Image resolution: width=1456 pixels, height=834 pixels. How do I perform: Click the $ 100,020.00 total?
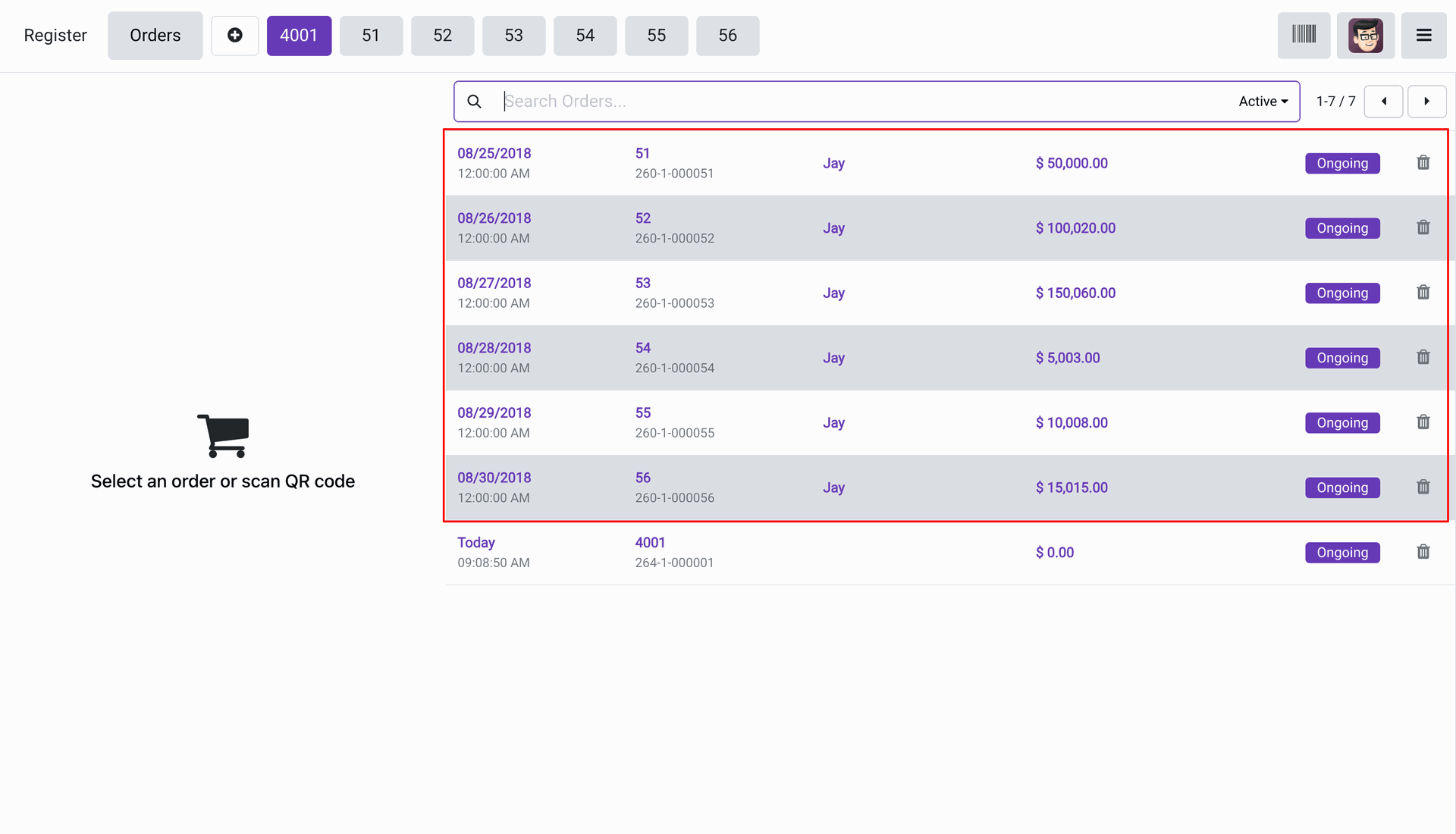[x=1075, y=228]
